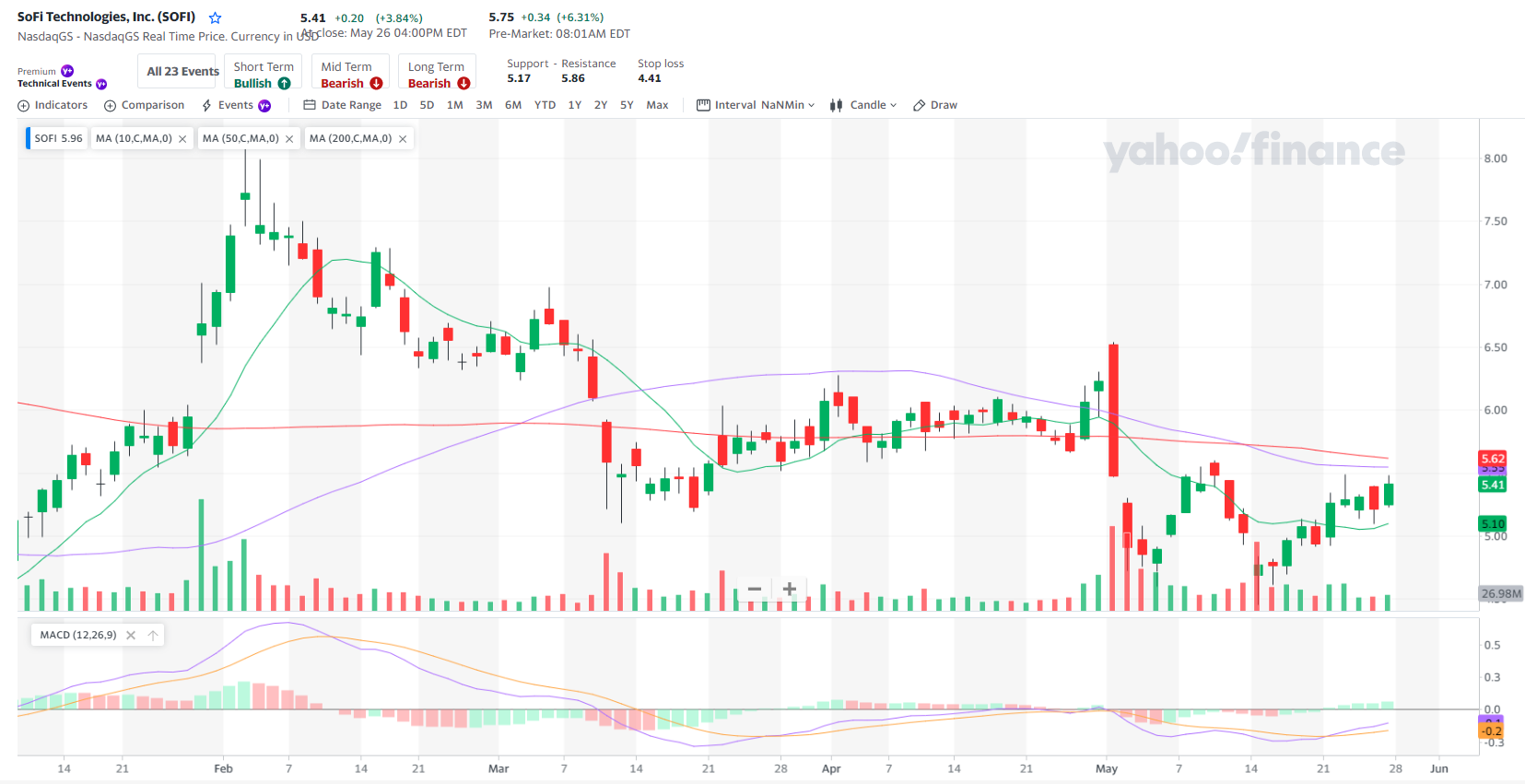Screen dimensions: 1525x784
Task: Click the Technical Events label
Action: [x=54, y=84]
